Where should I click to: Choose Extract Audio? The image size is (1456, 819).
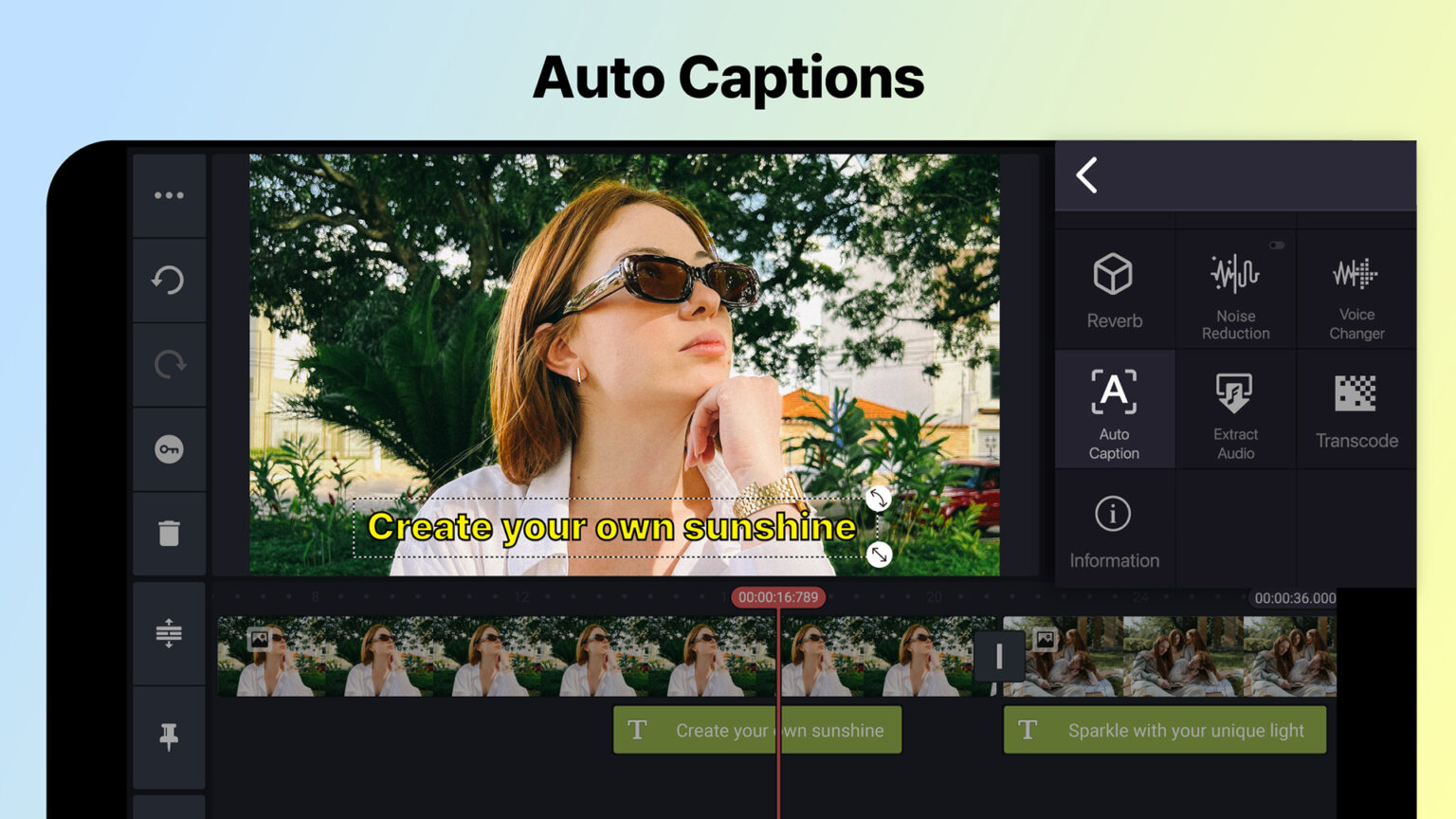(1236, 409)
